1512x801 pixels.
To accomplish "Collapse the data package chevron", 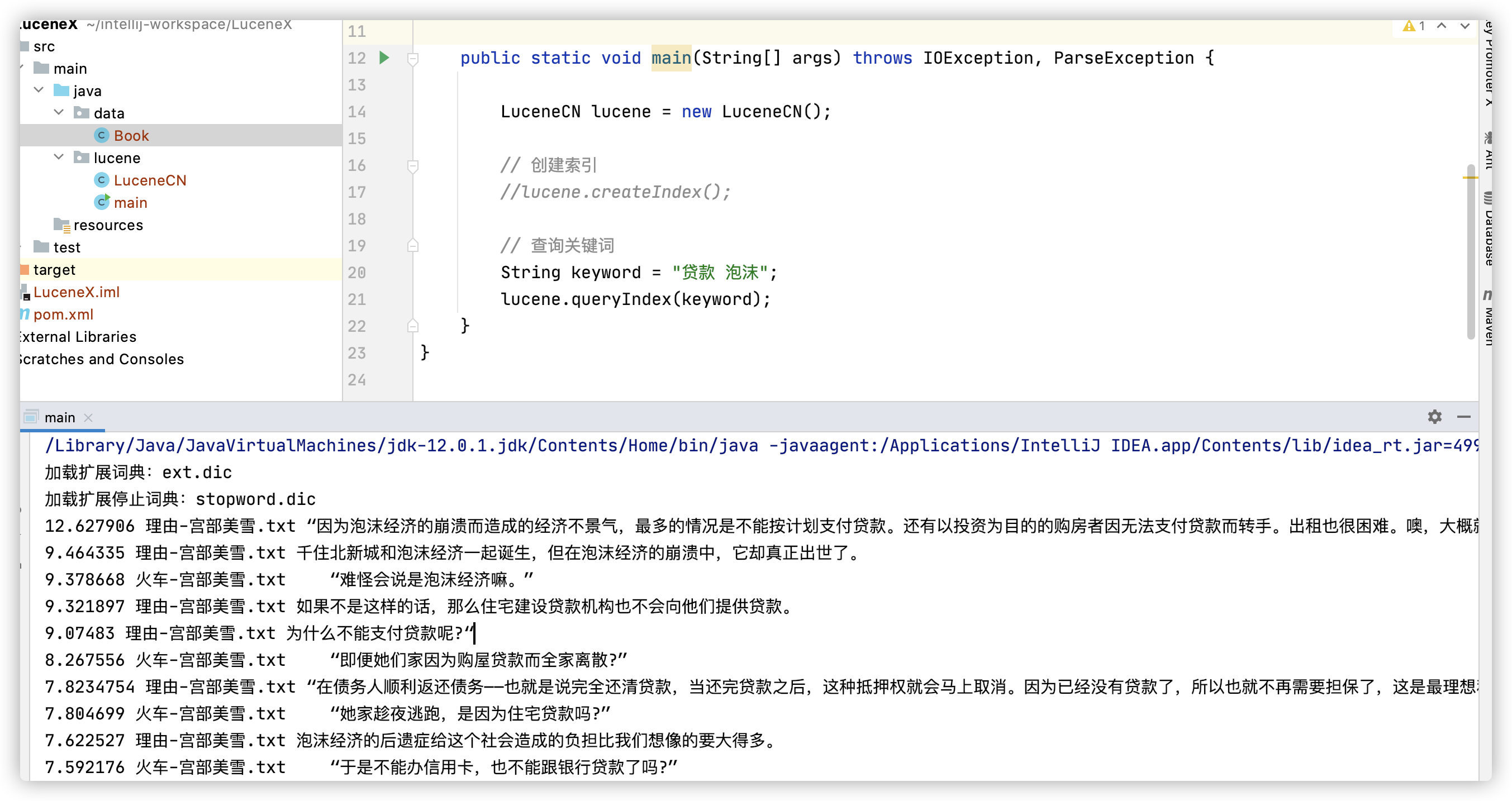I will pyautogui.click(x=59, y=113).
